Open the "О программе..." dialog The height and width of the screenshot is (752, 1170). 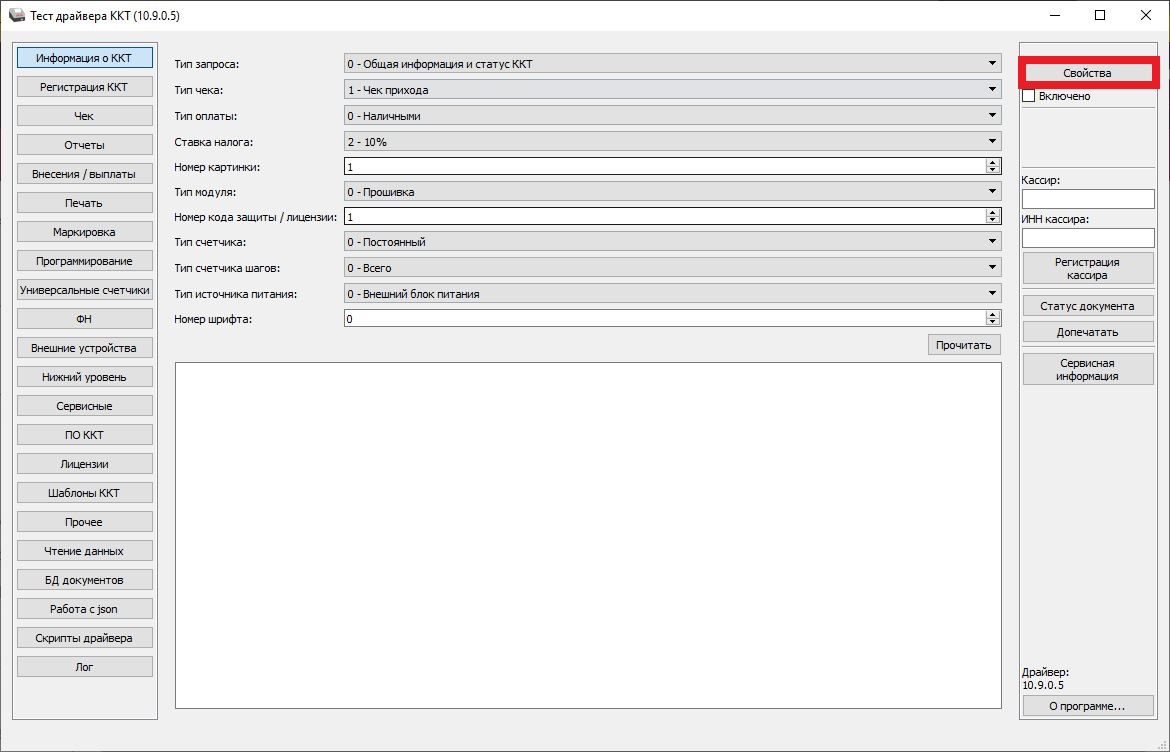coord(1087,706)
